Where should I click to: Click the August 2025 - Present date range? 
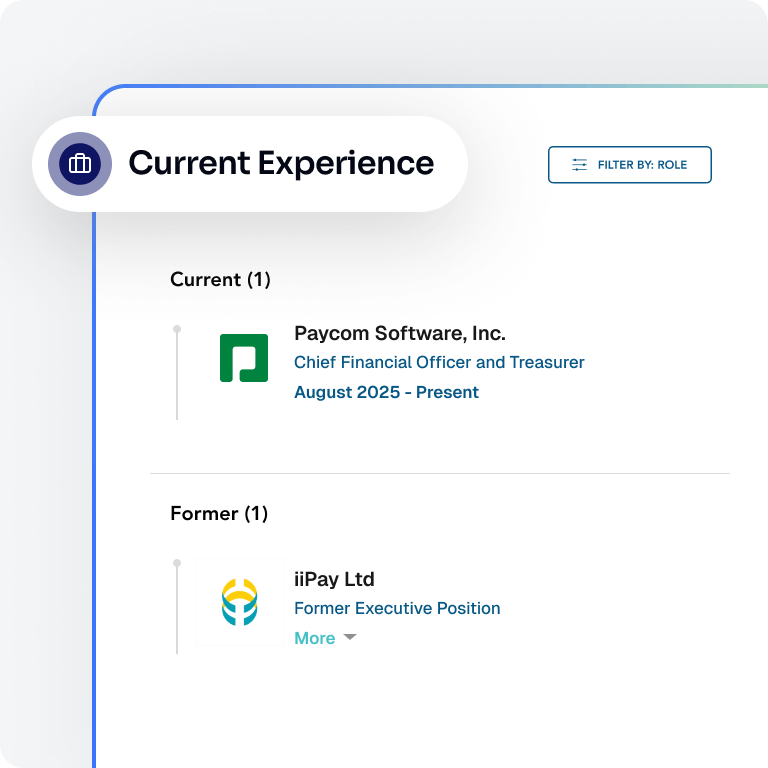click(x=386, y=392)
